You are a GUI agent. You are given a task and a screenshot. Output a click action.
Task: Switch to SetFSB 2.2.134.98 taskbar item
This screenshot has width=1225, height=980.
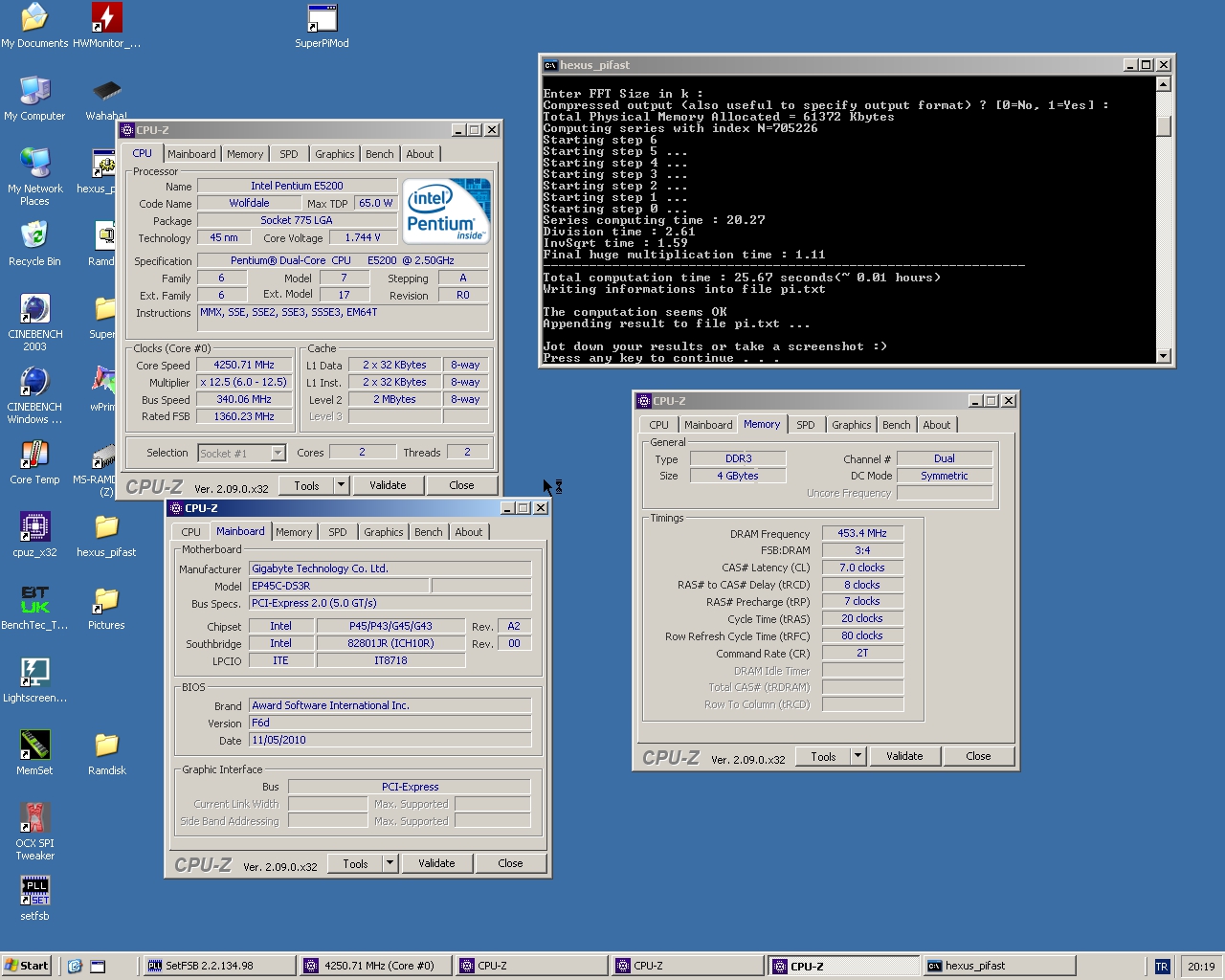[x=218, y=966]
